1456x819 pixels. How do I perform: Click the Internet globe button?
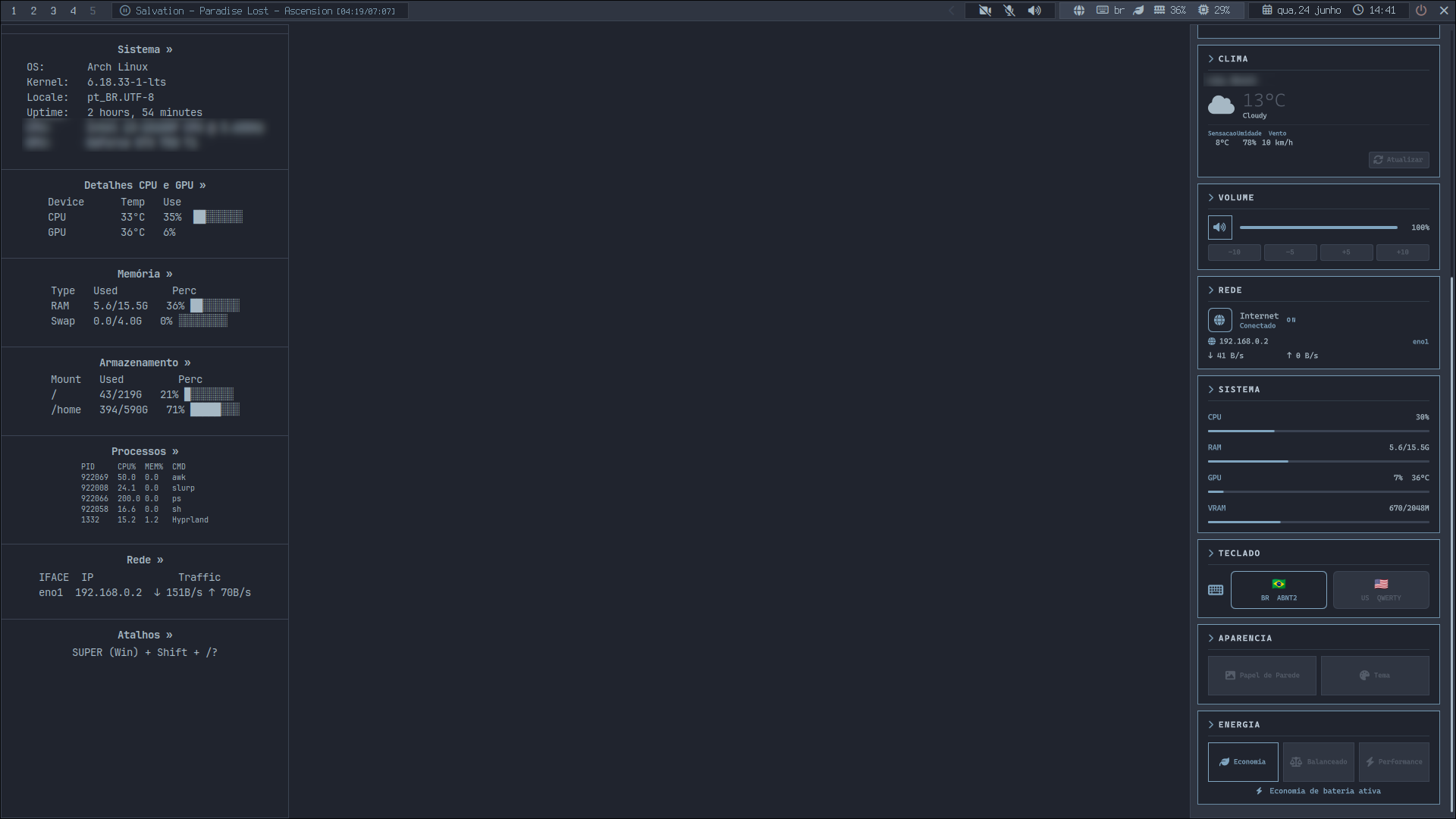[x=1219, y=320]
